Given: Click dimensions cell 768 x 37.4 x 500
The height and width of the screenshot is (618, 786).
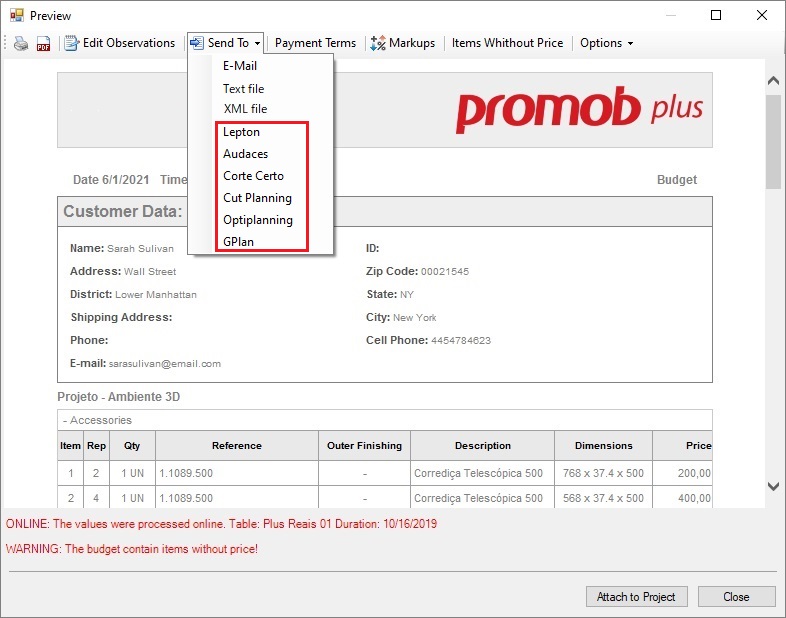Looking at the screenshot, I should click(x=603, y=473).
